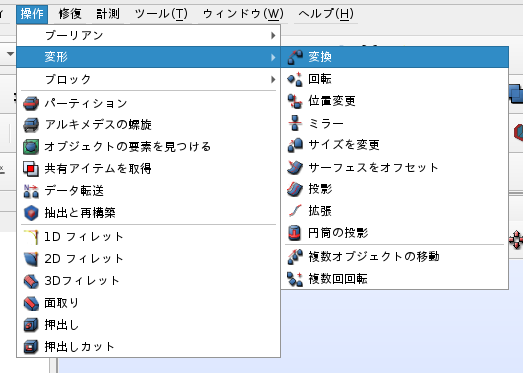523x373 pixels.
Task: Choose 共有アイテムを取得 text entry
Action: pyautogui.click(x=98, y=169)
